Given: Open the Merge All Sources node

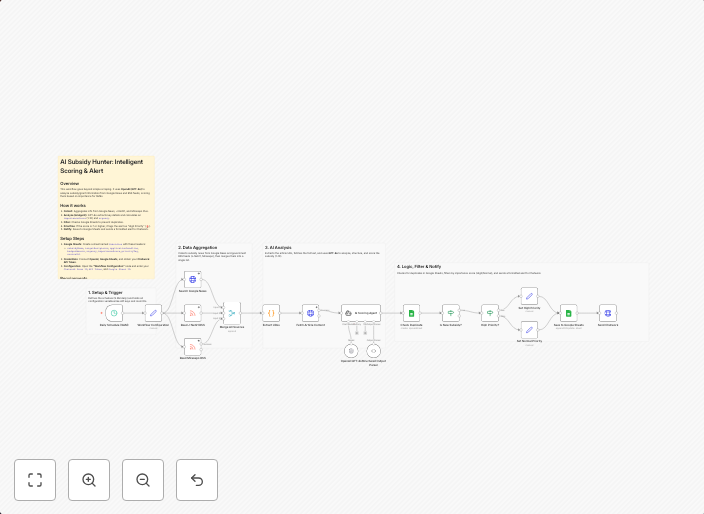Looking at the screenshot, I should click(x=232, y=313).
